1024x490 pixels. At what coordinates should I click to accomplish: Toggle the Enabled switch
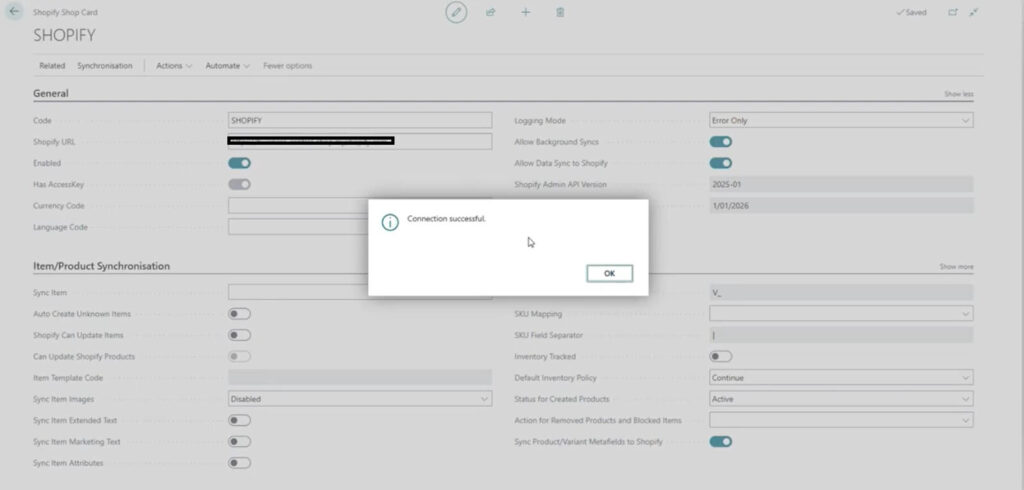[x=239, y=163]
